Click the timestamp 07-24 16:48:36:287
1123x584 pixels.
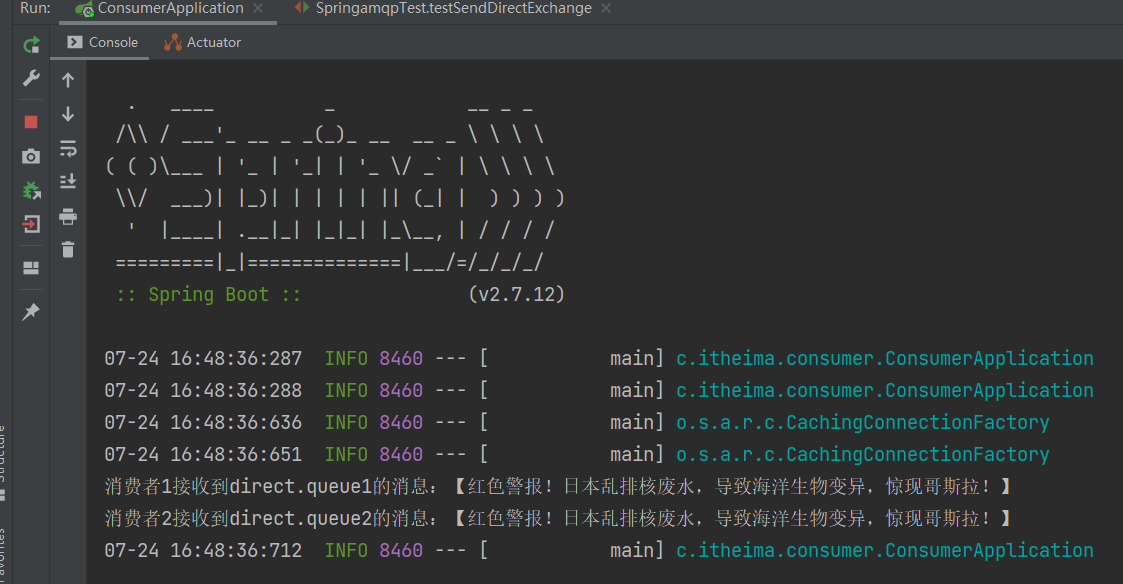(x=203, y=358)
